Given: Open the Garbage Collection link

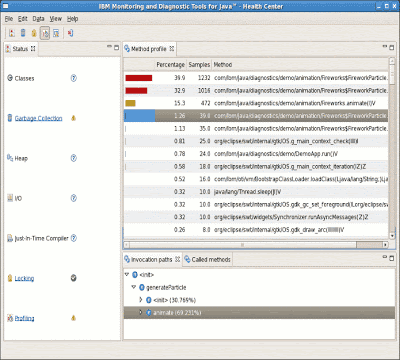Looking at the screenshot, I should tap(38, 118).
